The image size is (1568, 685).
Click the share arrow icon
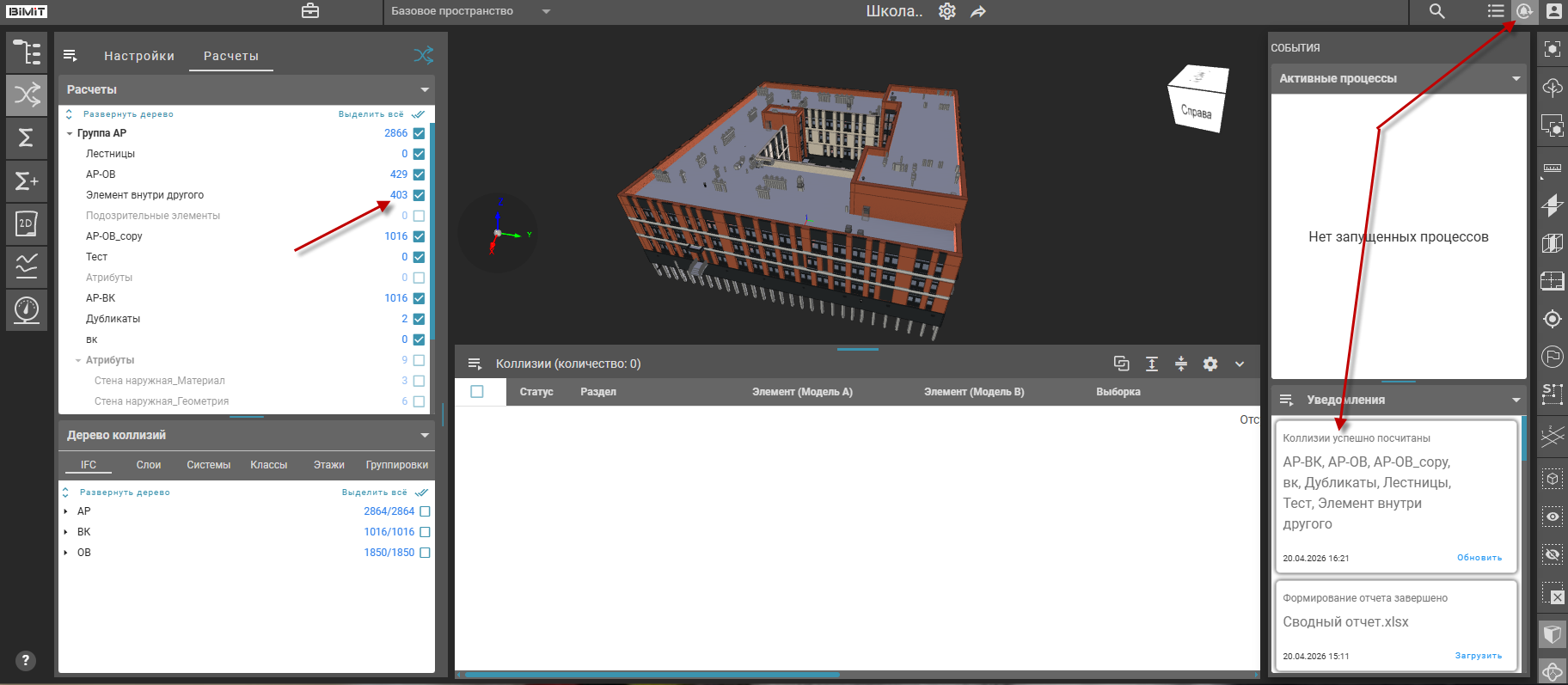click(978, 11)
